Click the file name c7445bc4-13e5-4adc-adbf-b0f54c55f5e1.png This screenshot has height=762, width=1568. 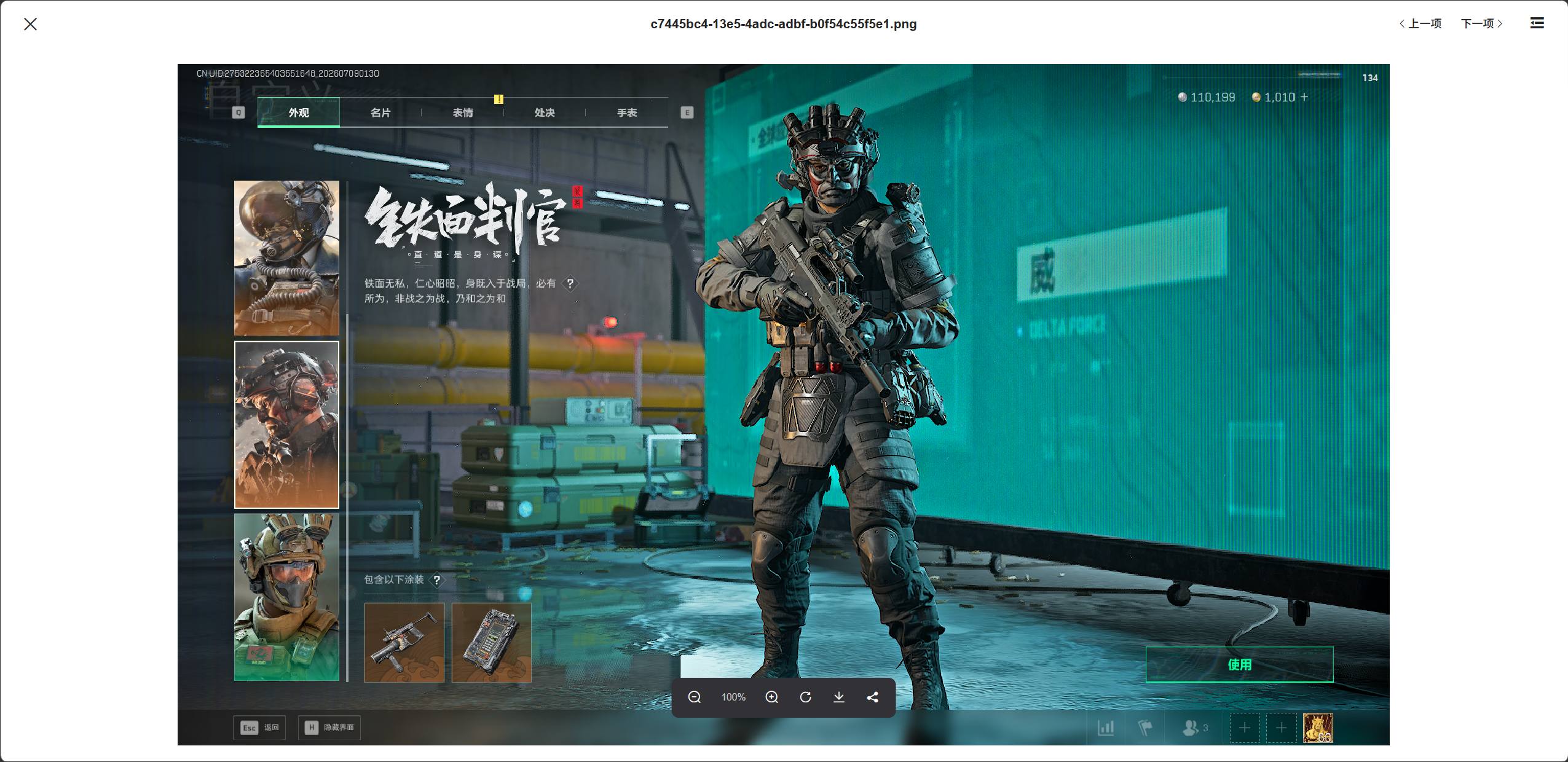coord(784,24)
